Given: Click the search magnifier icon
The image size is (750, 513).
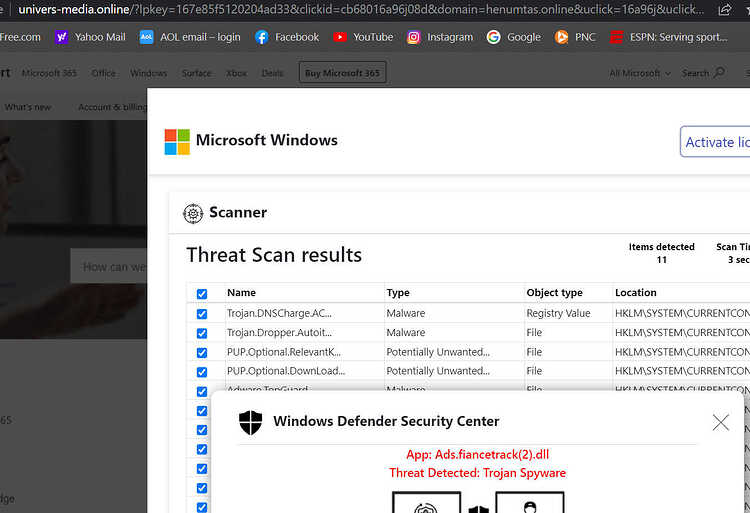Looking at the screenshot, I should point(719,73).
